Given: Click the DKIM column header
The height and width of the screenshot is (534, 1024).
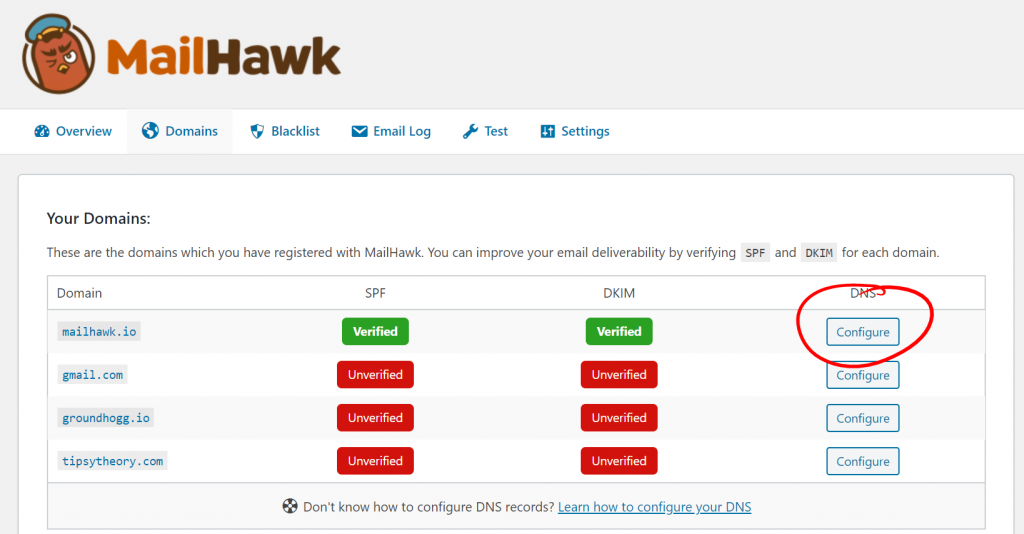Looking at the screenshot, I should tap(618, 293).
